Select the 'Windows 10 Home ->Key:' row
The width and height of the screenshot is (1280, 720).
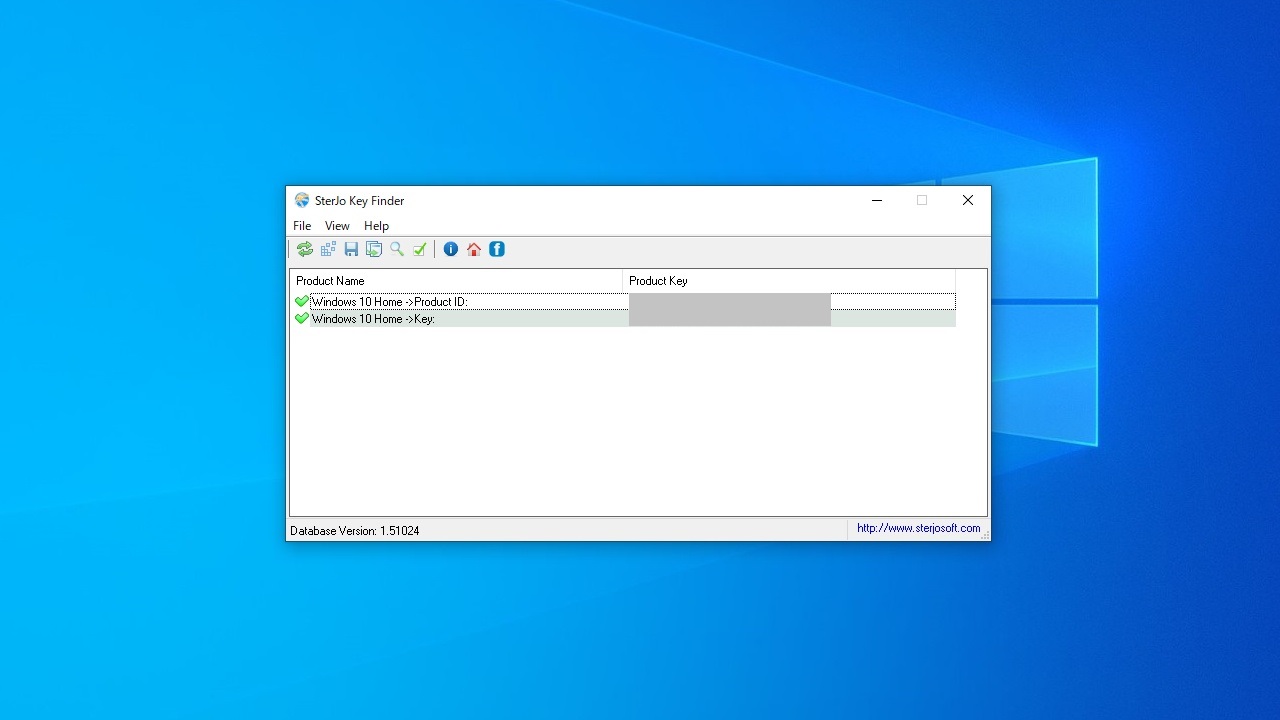tap(623, 318)
